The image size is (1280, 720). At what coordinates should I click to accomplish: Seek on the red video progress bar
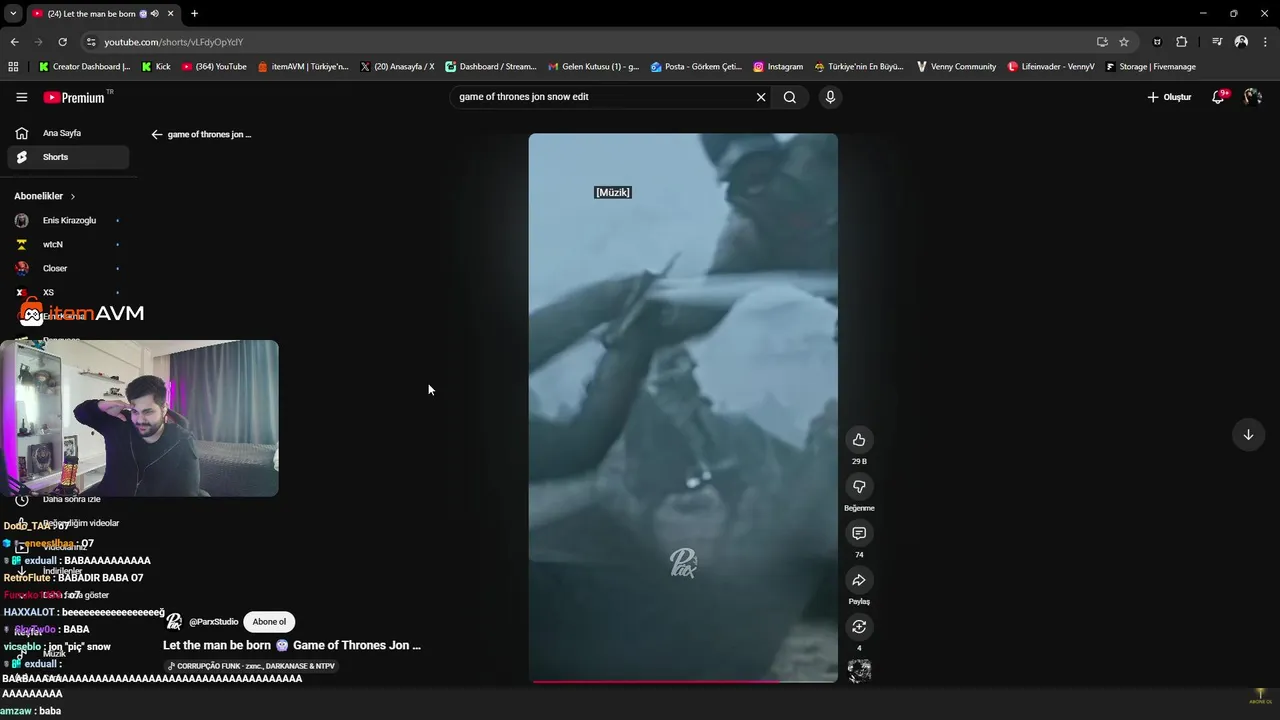(683, 681)
